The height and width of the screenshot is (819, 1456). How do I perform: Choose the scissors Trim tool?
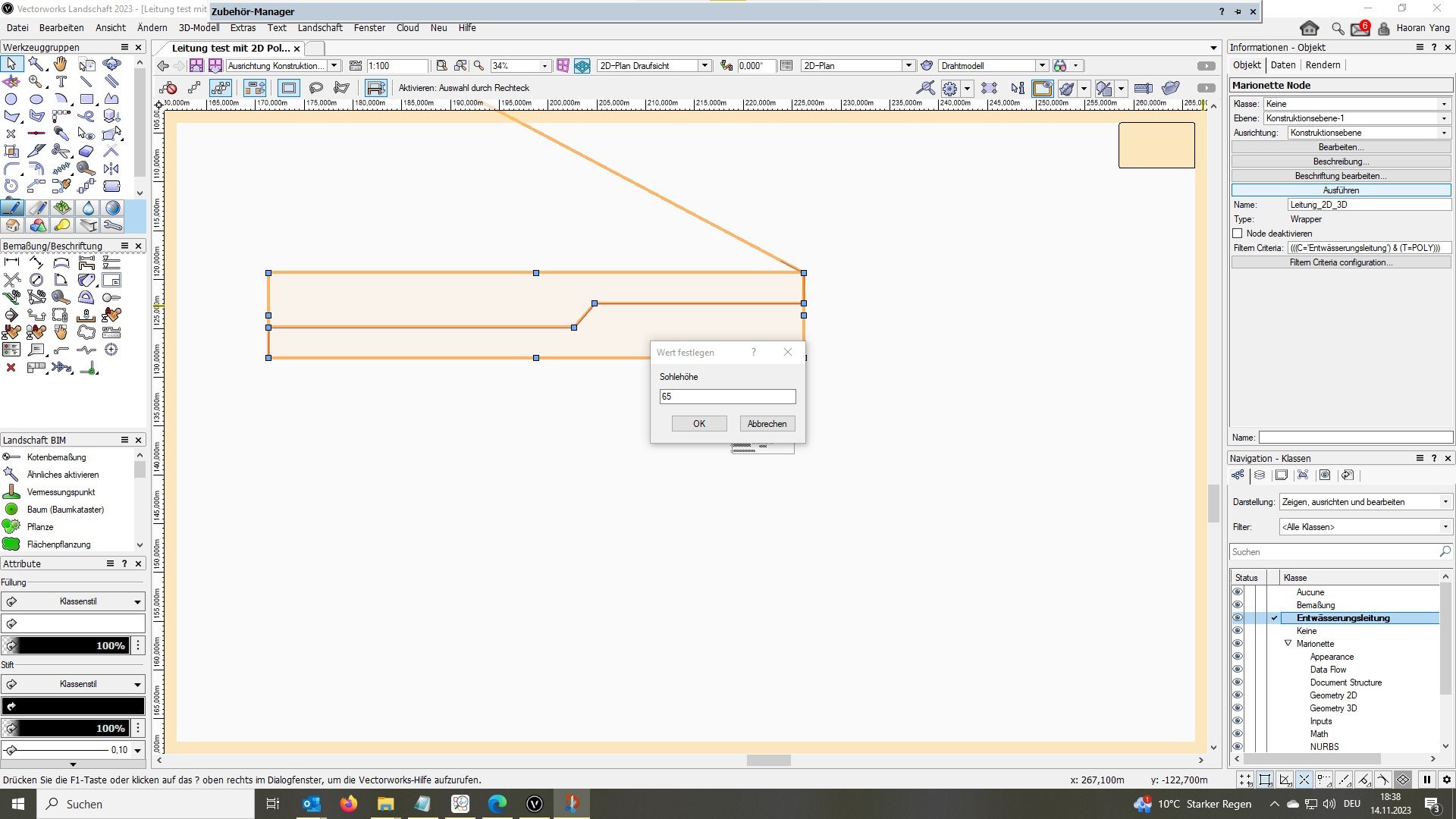point(61,151)
